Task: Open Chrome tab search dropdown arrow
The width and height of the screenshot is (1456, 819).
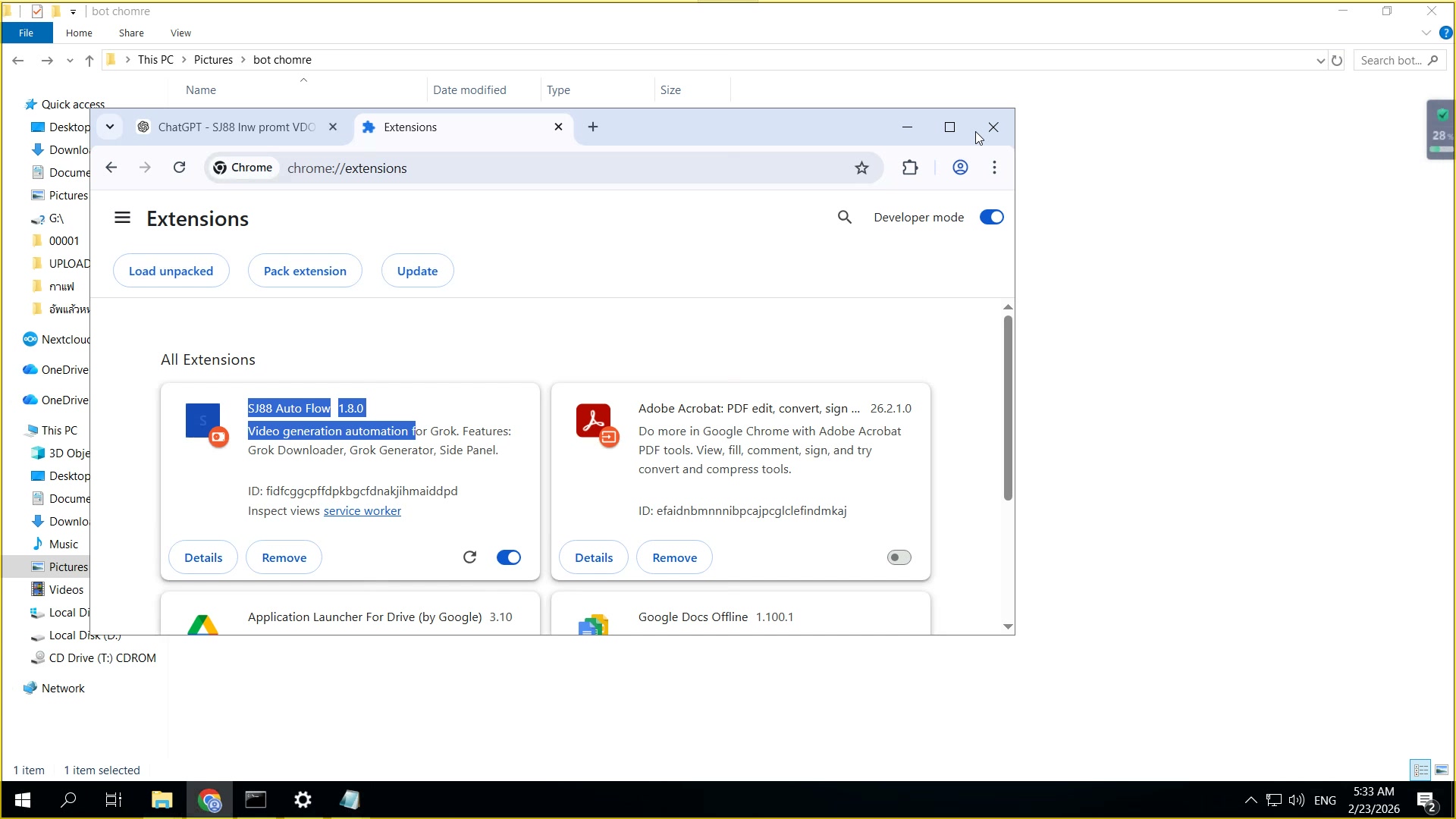Action: [x=110, y=127]
